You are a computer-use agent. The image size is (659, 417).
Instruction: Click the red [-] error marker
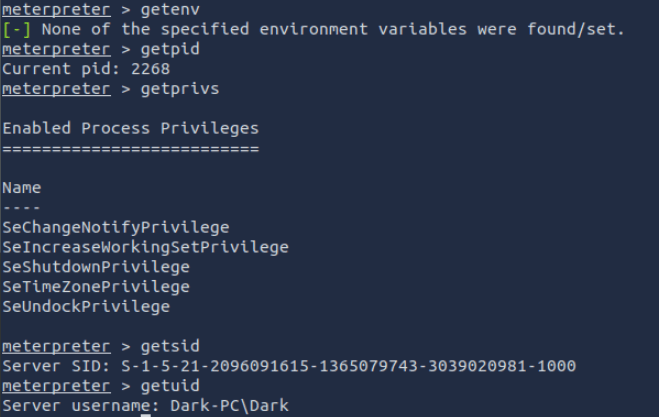14,29
